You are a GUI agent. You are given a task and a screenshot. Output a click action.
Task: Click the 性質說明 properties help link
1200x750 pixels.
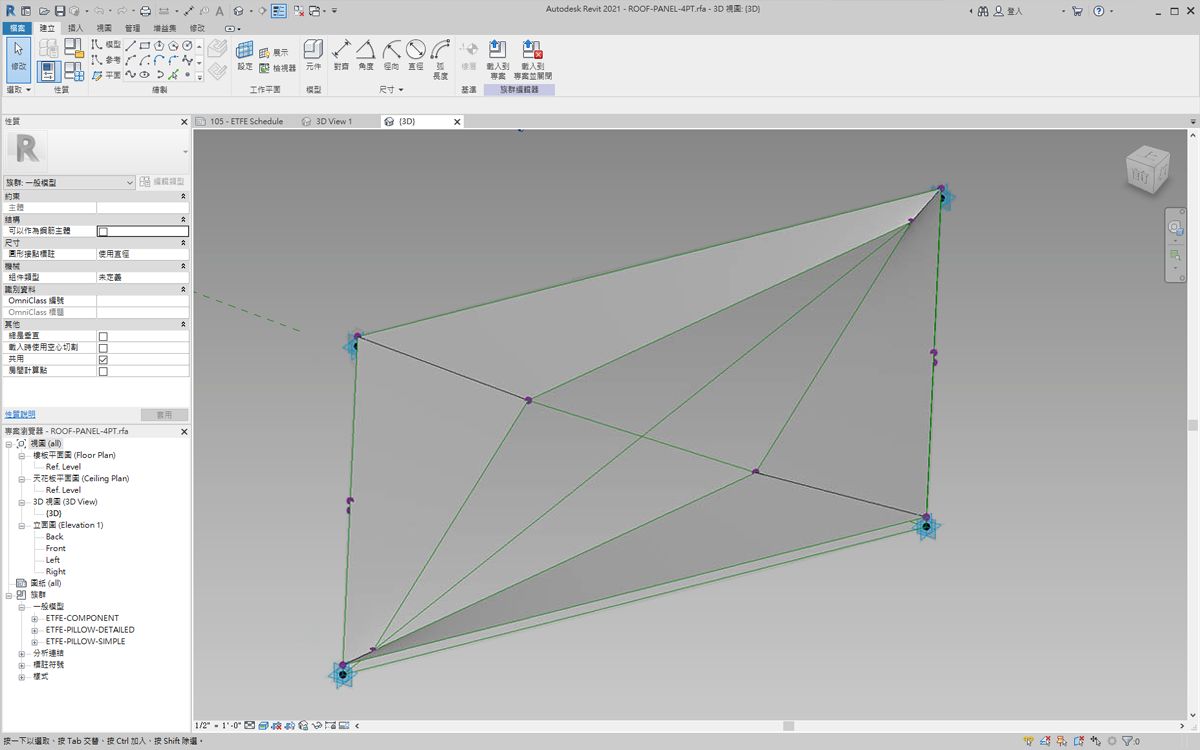coord(20,414)
